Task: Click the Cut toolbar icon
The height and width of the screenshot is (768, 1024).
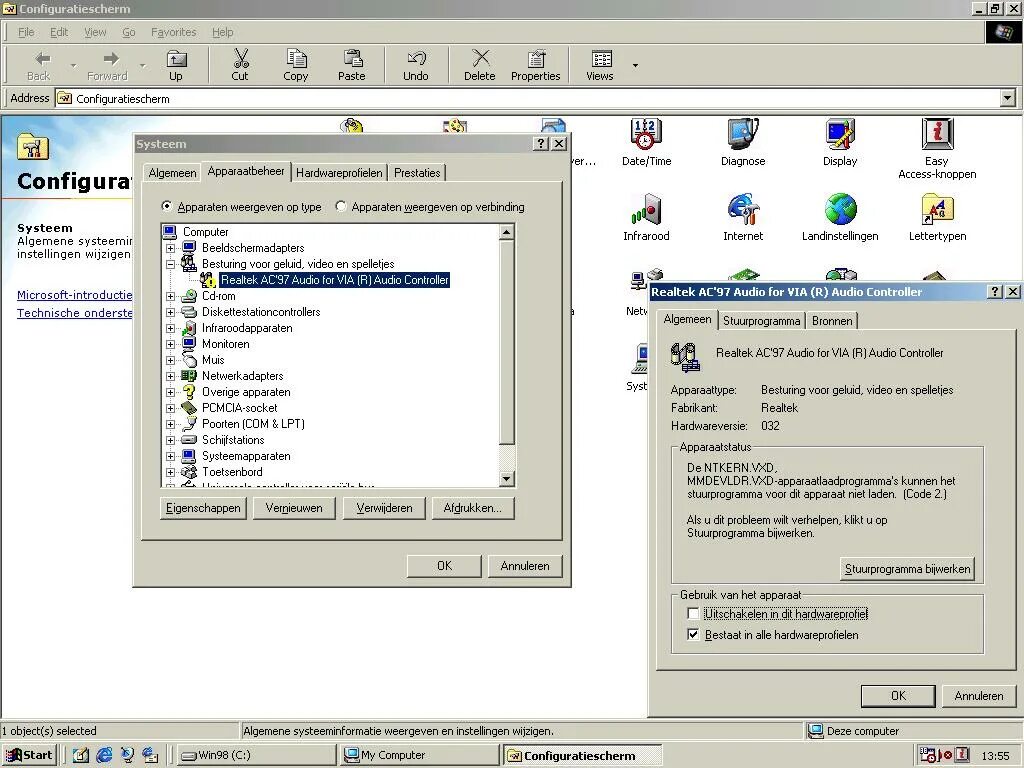Action: 240,65
